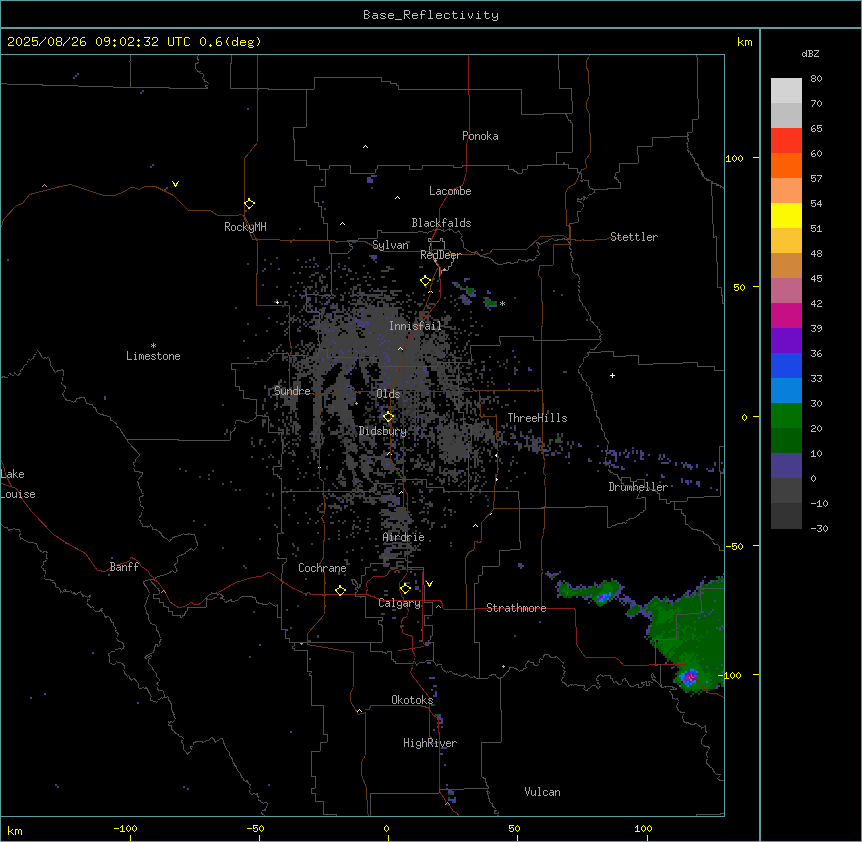Click the dBZ legend heading
862x842 pixels.
(x=810, y=54)
